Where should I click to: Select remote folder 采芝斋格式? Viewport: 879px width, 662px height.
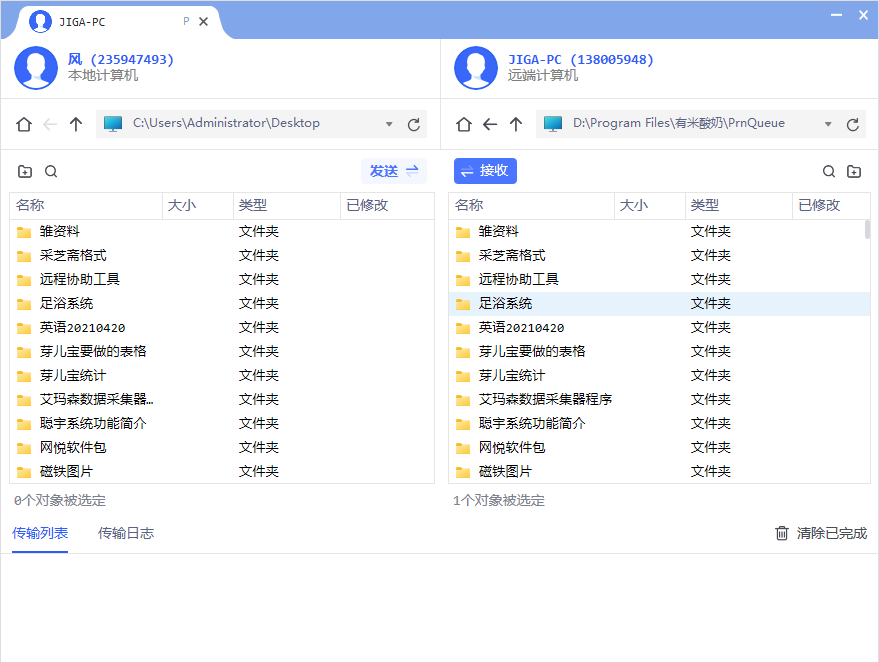(x=659, y=256)
